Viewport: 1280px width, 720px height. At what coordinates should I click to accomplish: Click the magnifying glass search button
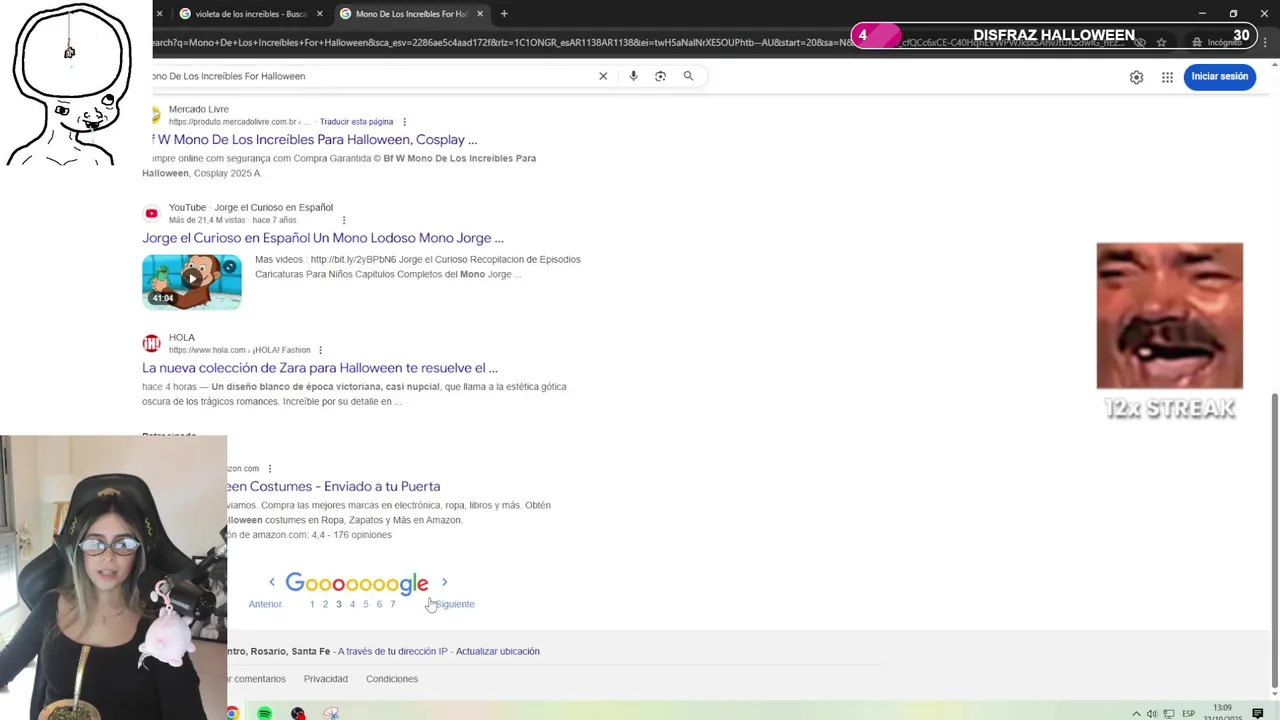click(x=688, y=76)
